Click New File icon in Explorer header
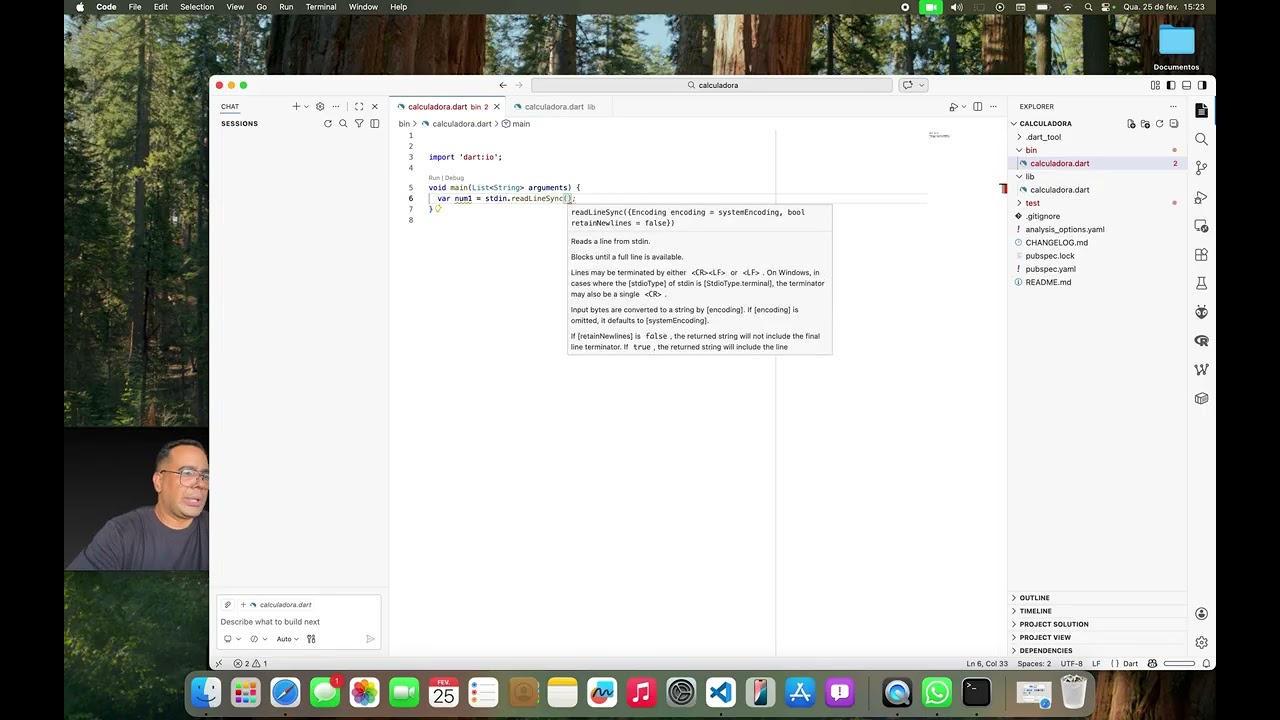 (1131, 124)
